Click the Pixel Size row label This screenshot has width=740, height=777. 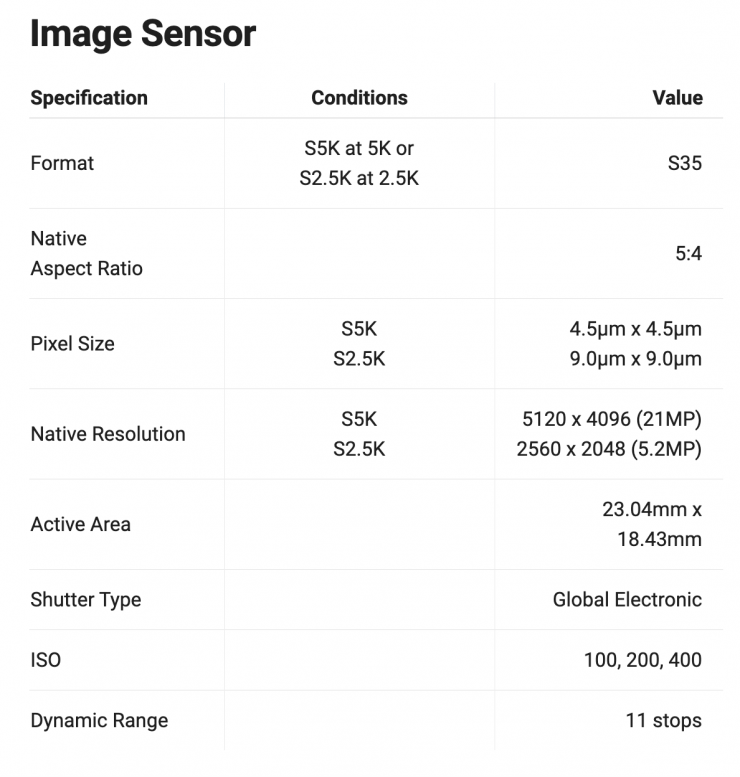click(72, 343)
